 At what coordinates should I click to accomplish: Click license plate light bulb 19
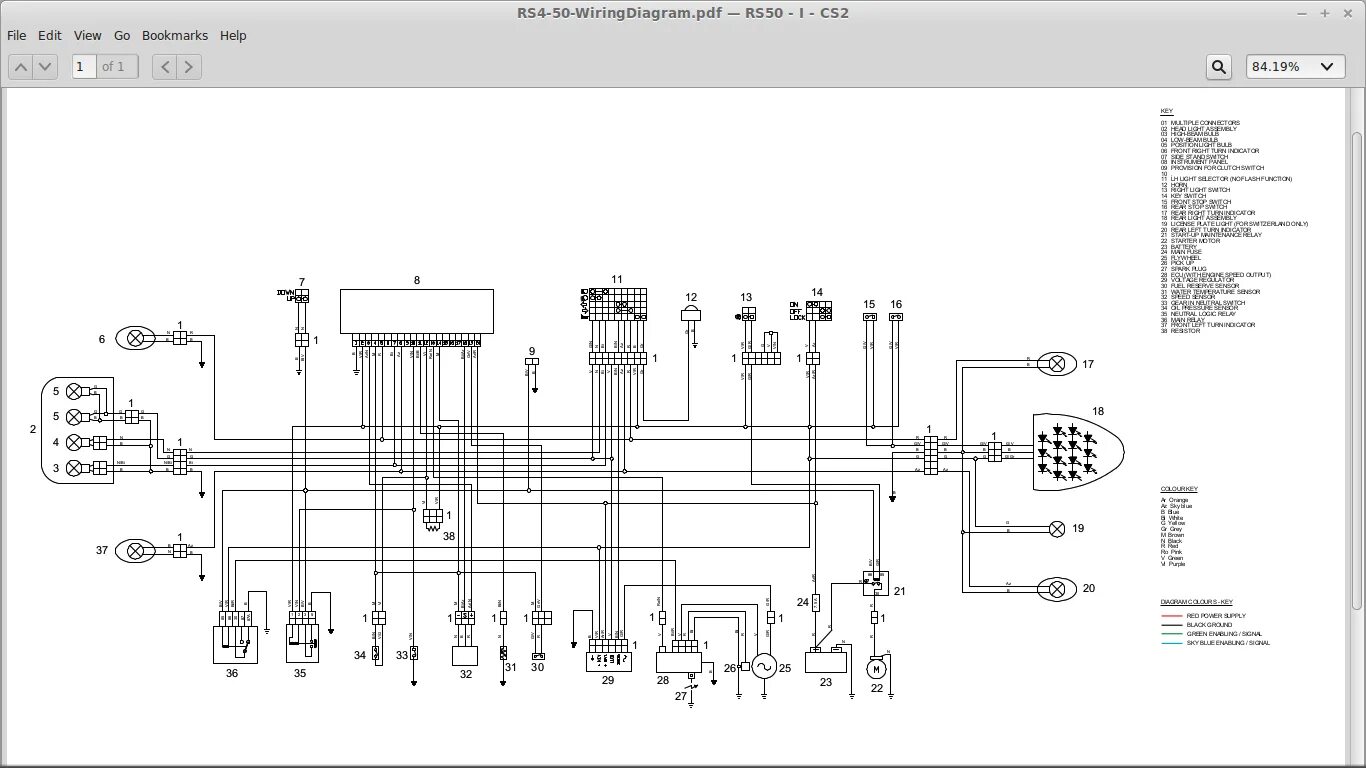tap(1057, 528)
